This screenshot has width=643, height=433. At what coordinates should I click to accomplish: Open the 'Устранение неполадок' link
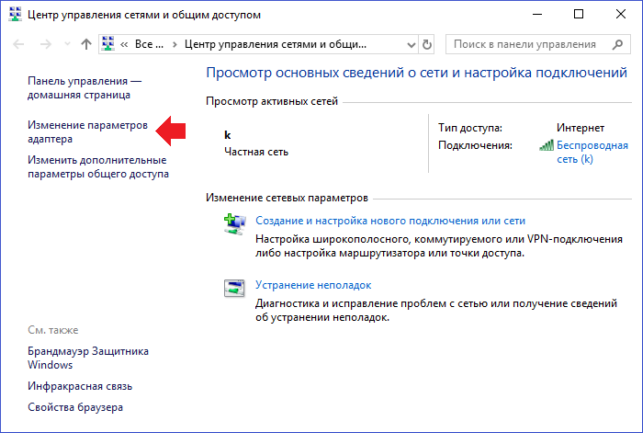313,285
